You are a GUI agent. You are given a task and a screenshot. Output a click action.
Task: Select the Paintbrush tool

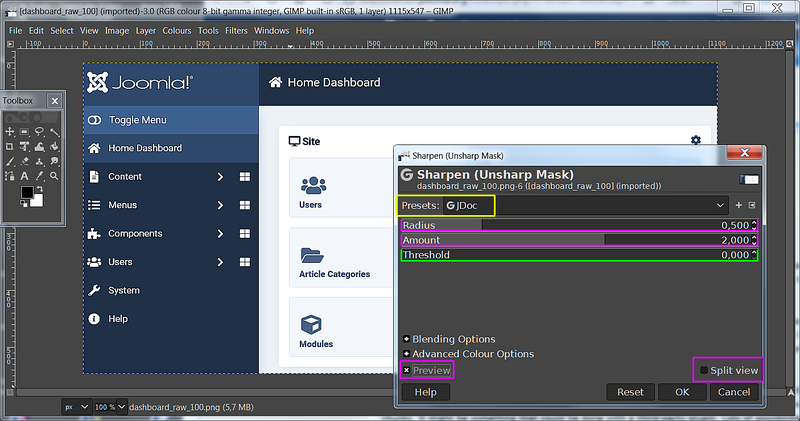[x=10, y=161]
